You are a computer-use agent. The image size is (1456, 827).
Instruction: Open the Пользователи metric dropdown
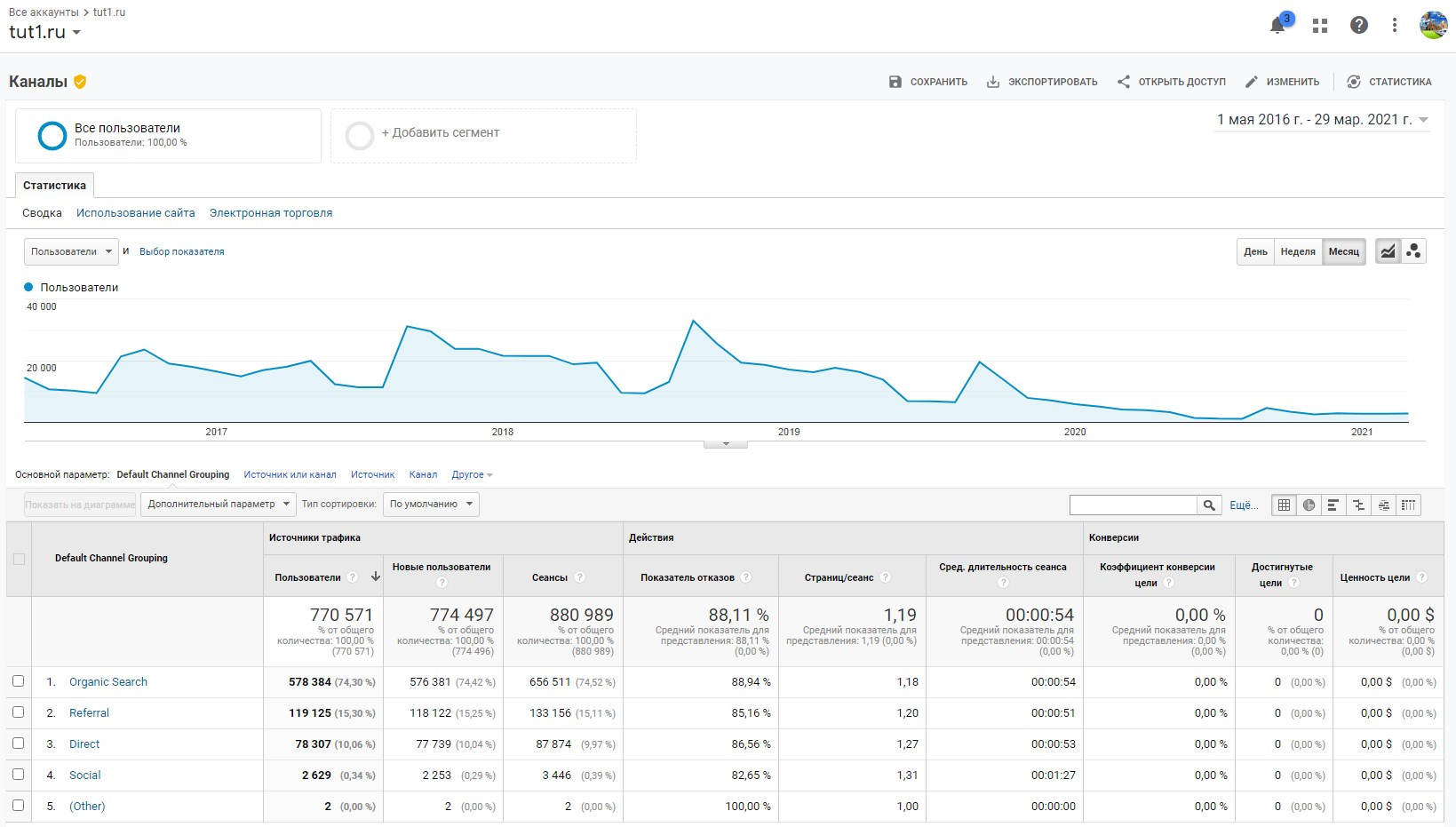pyautogui.click(x=71, y=252)
